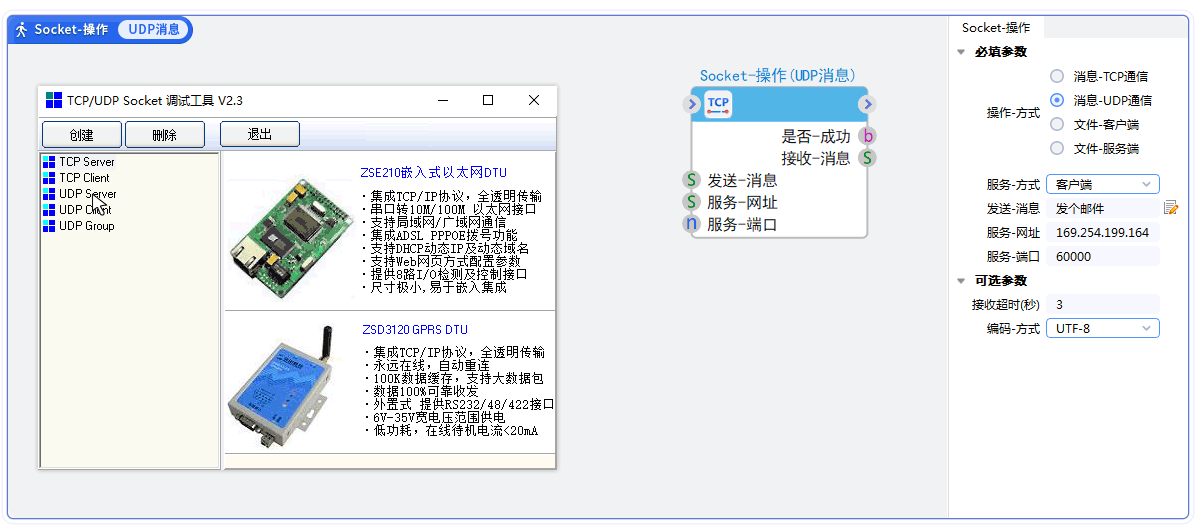1204x530 pixels.
Task: Click the 服务-网址 input field
Action: click(1102, 232)
